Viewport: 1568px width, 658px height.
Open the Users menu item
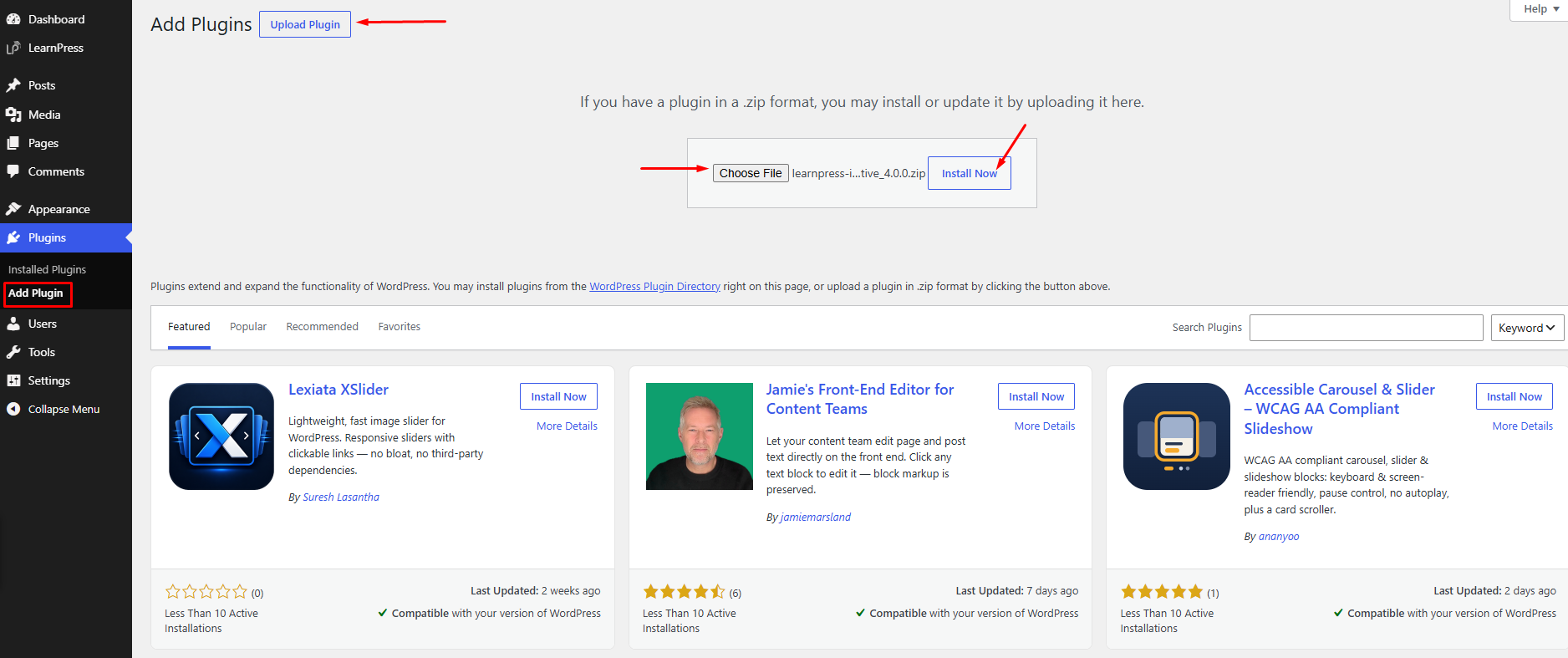pyautogui.click(x=66, y=324)
